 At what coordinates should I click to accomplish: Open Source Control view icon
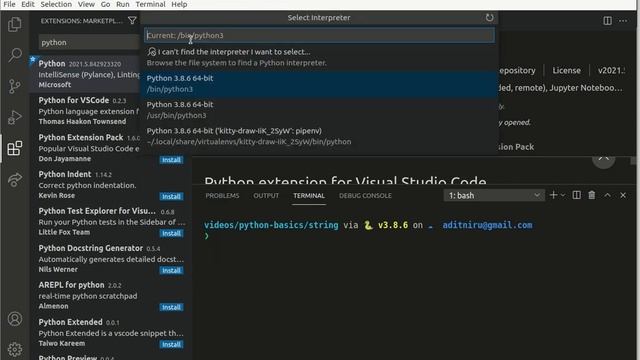click(x=15, y=86)
